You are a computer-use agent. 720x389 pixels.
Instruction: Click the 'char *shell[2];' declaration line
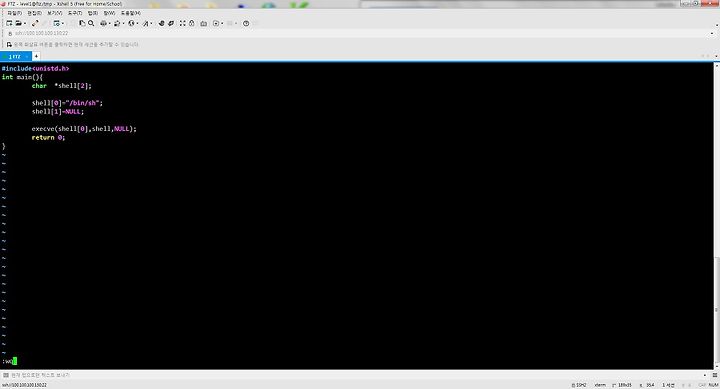tap(62, 86)
